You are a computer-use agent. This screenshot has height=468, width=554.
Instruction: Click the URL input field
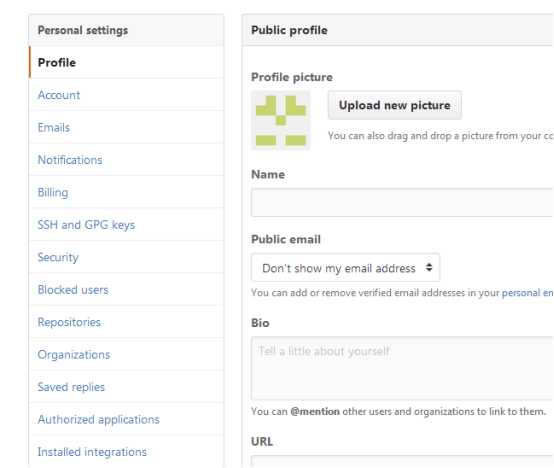[x=402, y=462]
